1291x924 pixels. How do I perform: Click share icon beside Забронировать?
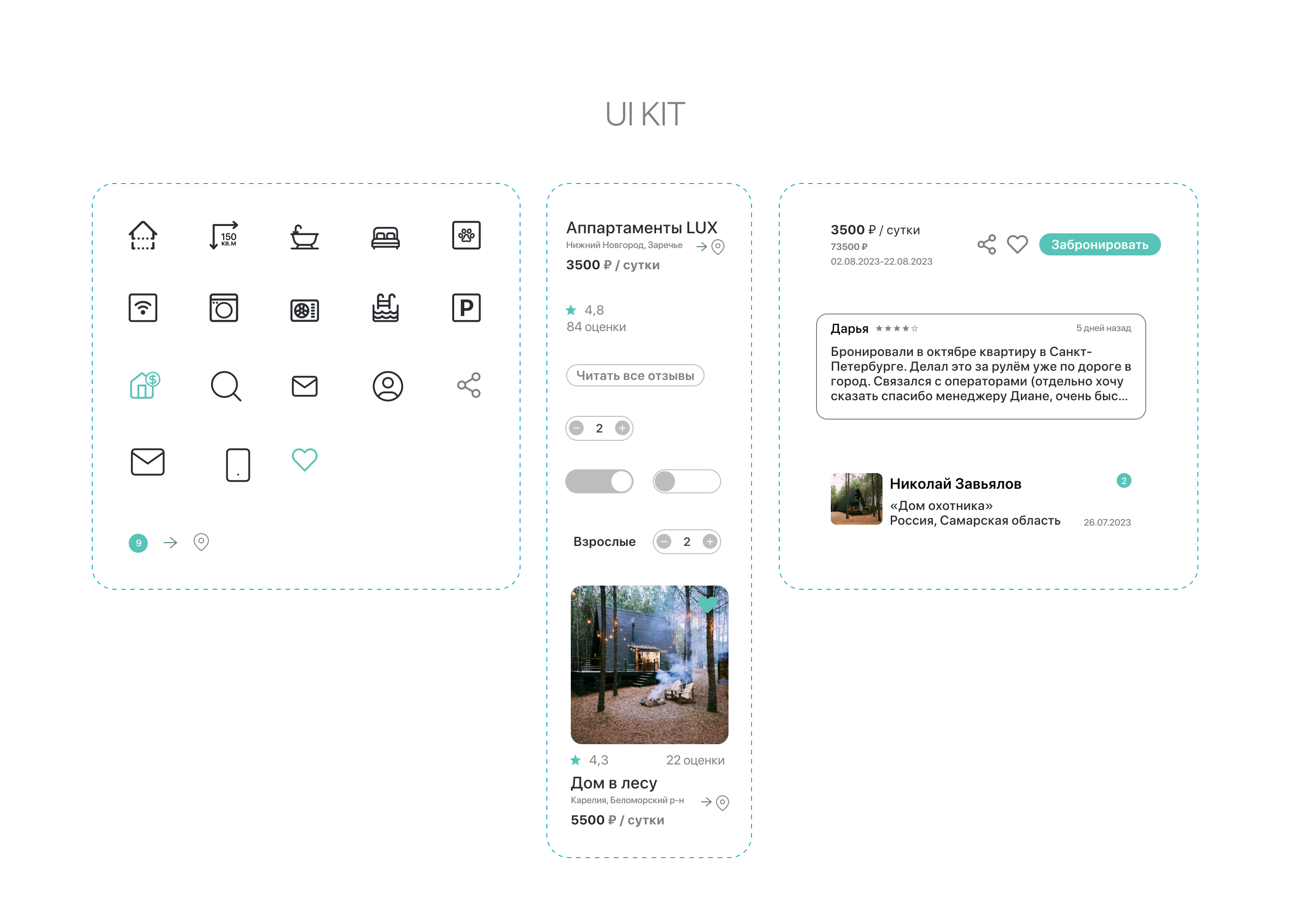click(x=987, y=245)
